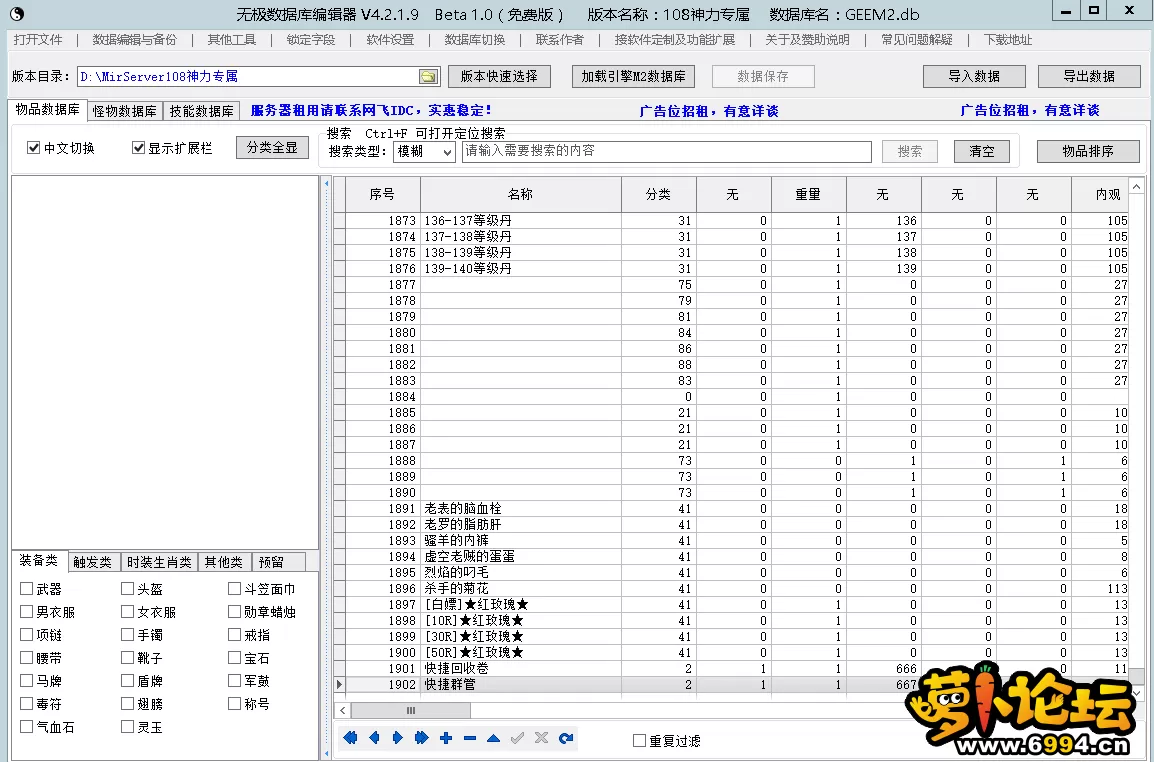Check the 项链 category box
The image size is (1154, 762).
click(x=26, y=634)
